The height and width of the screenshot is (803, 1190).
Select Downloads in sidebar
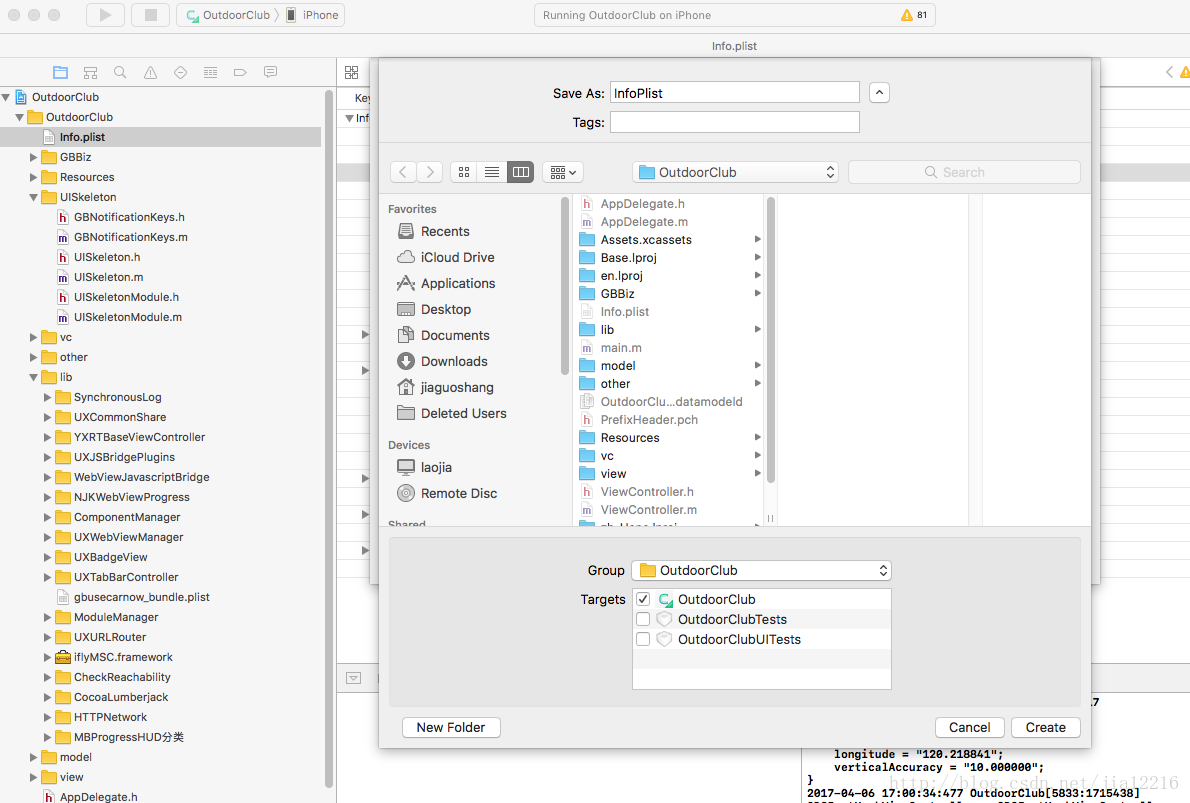click(454, 361)
